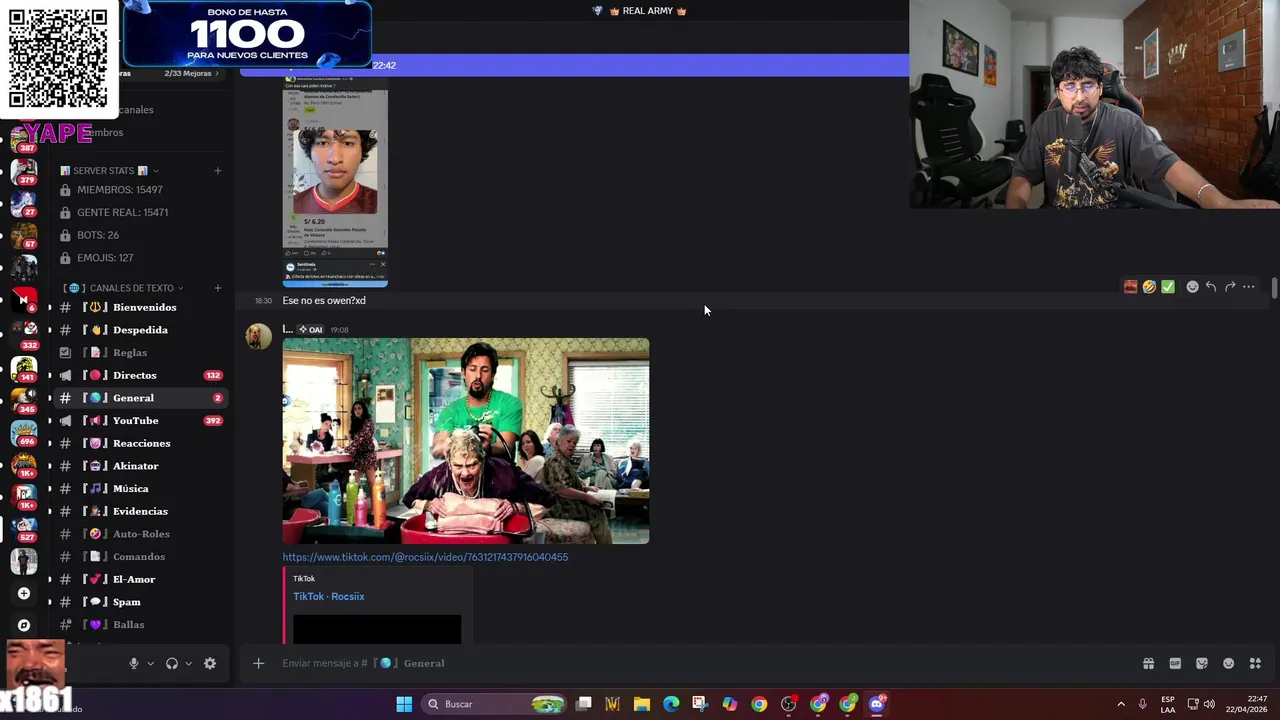React with the rolling-laughing emoji on the message

1149,287
